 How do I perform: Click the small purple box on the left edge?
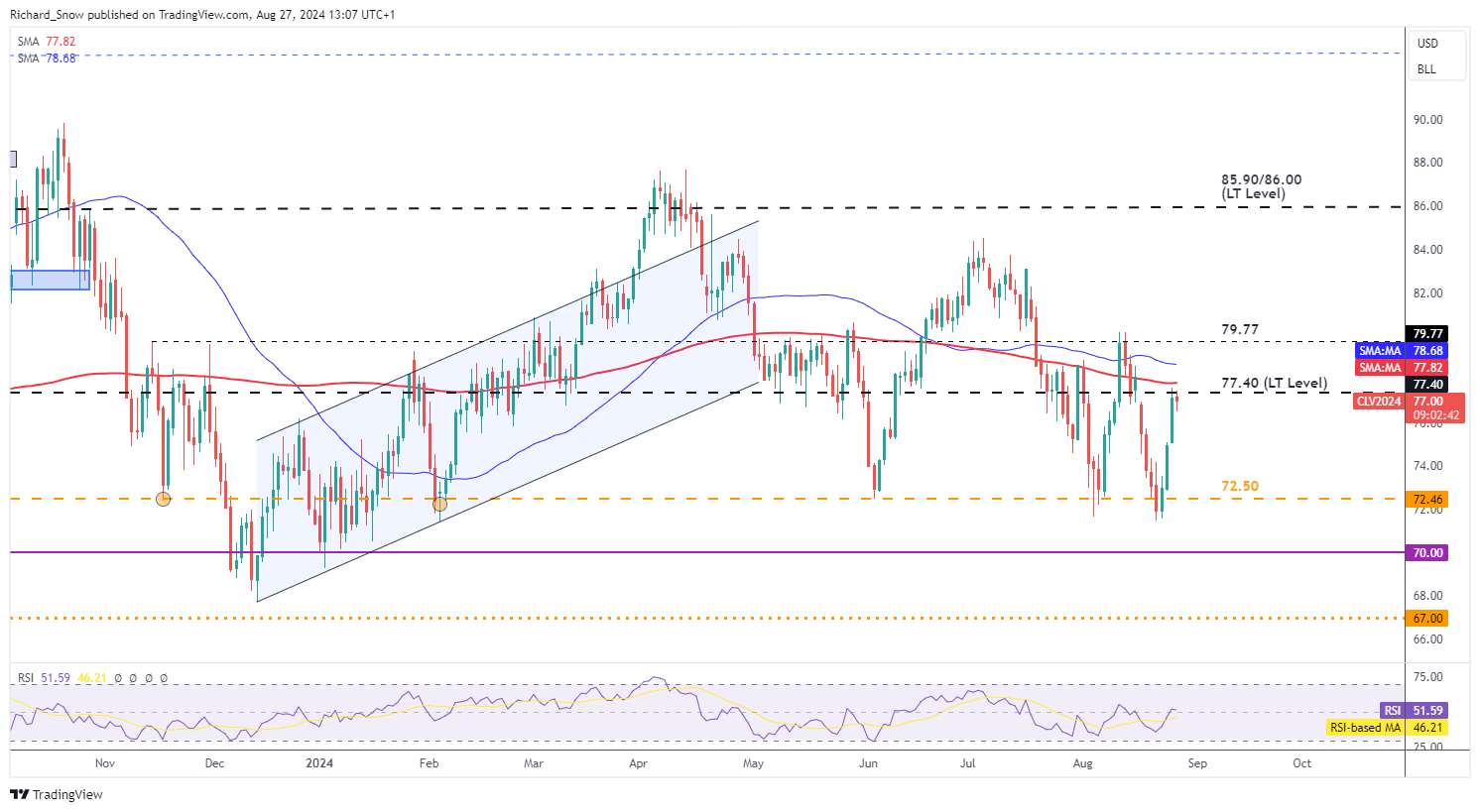click(x=13, y=159)
